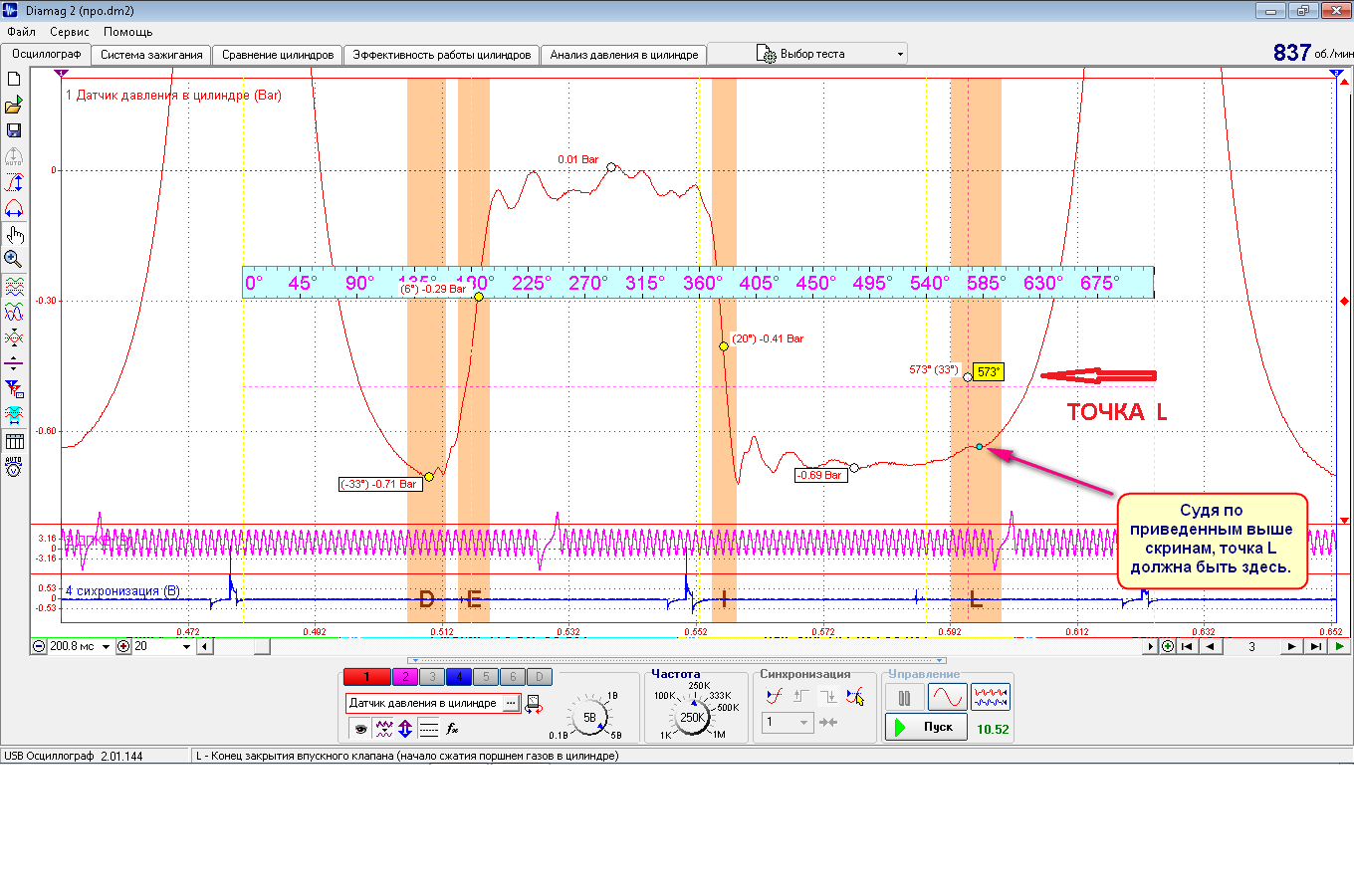1354x896 pixels.
Task: Jump to the first frame
Action: pos(1187,647)
